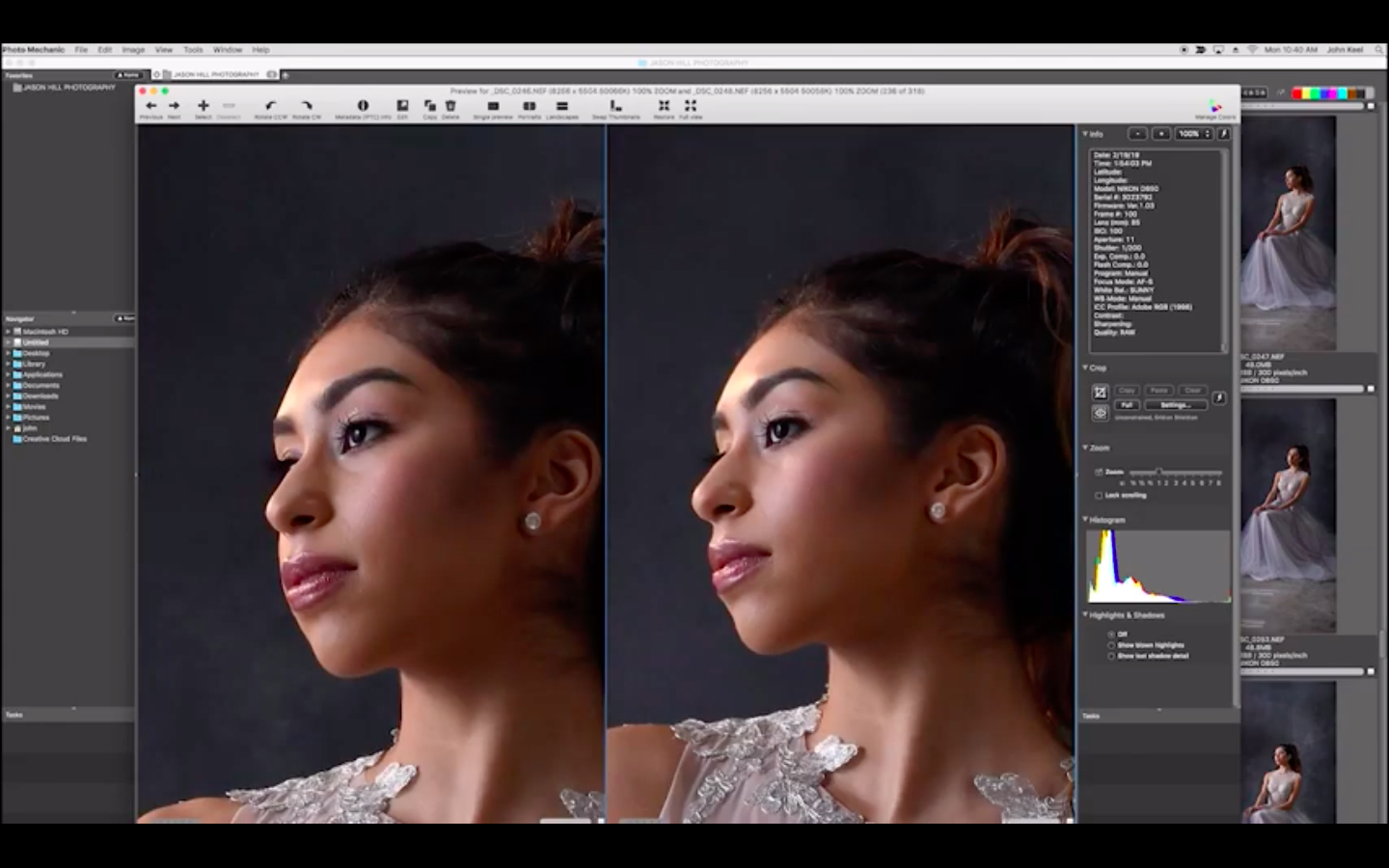Collapse the Histogram panel section

coord(1085,520)
